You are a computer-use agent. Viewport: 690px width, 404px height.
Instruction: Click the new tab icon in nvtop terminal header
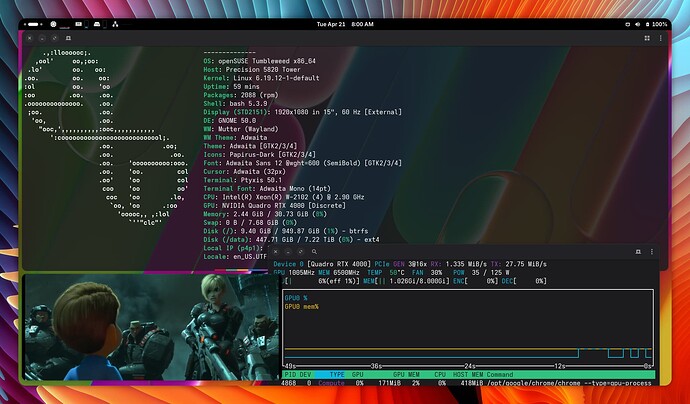[638, 252]
